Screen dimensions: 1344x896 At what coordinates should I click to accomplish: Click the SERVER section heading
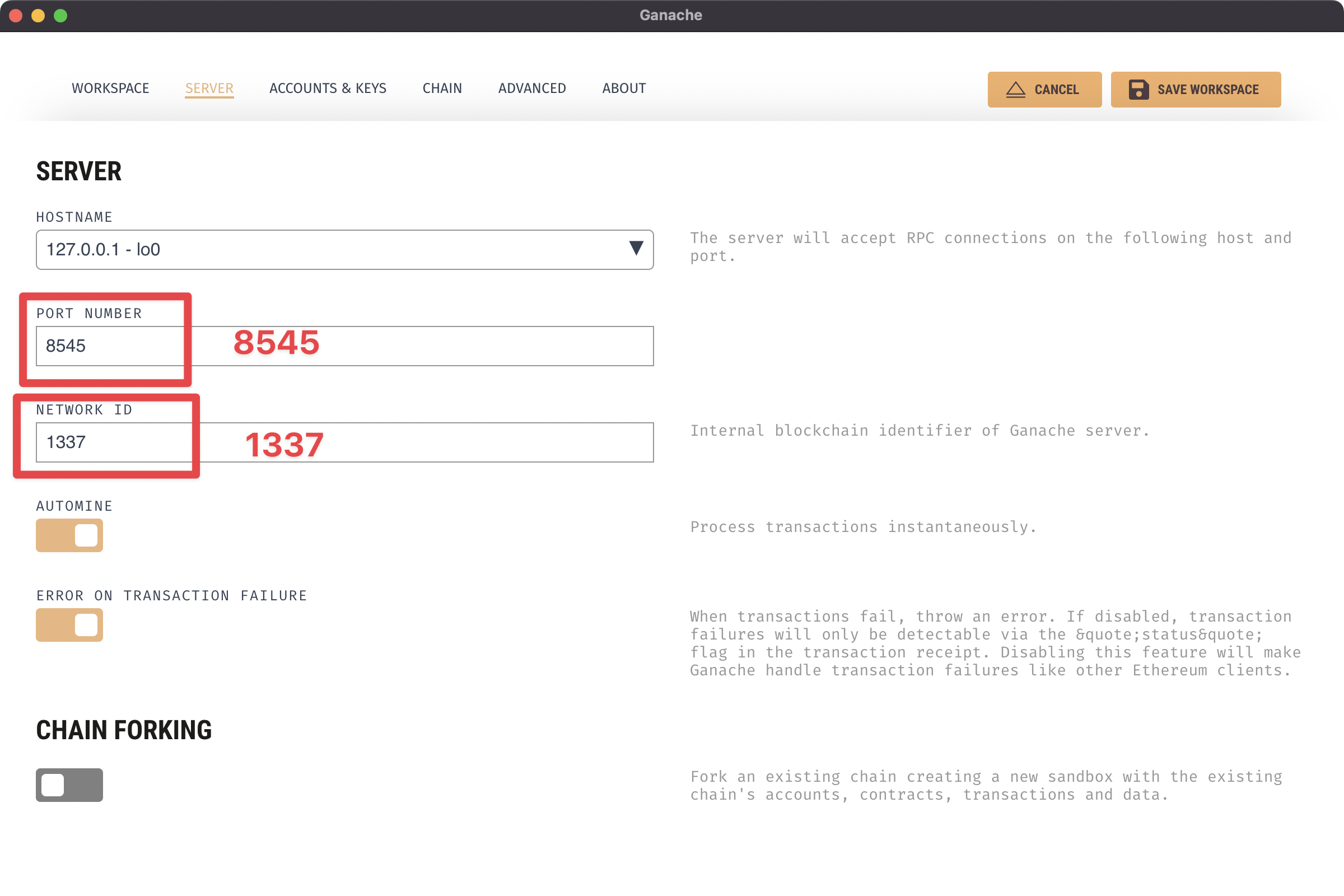(x=79, y=171)
